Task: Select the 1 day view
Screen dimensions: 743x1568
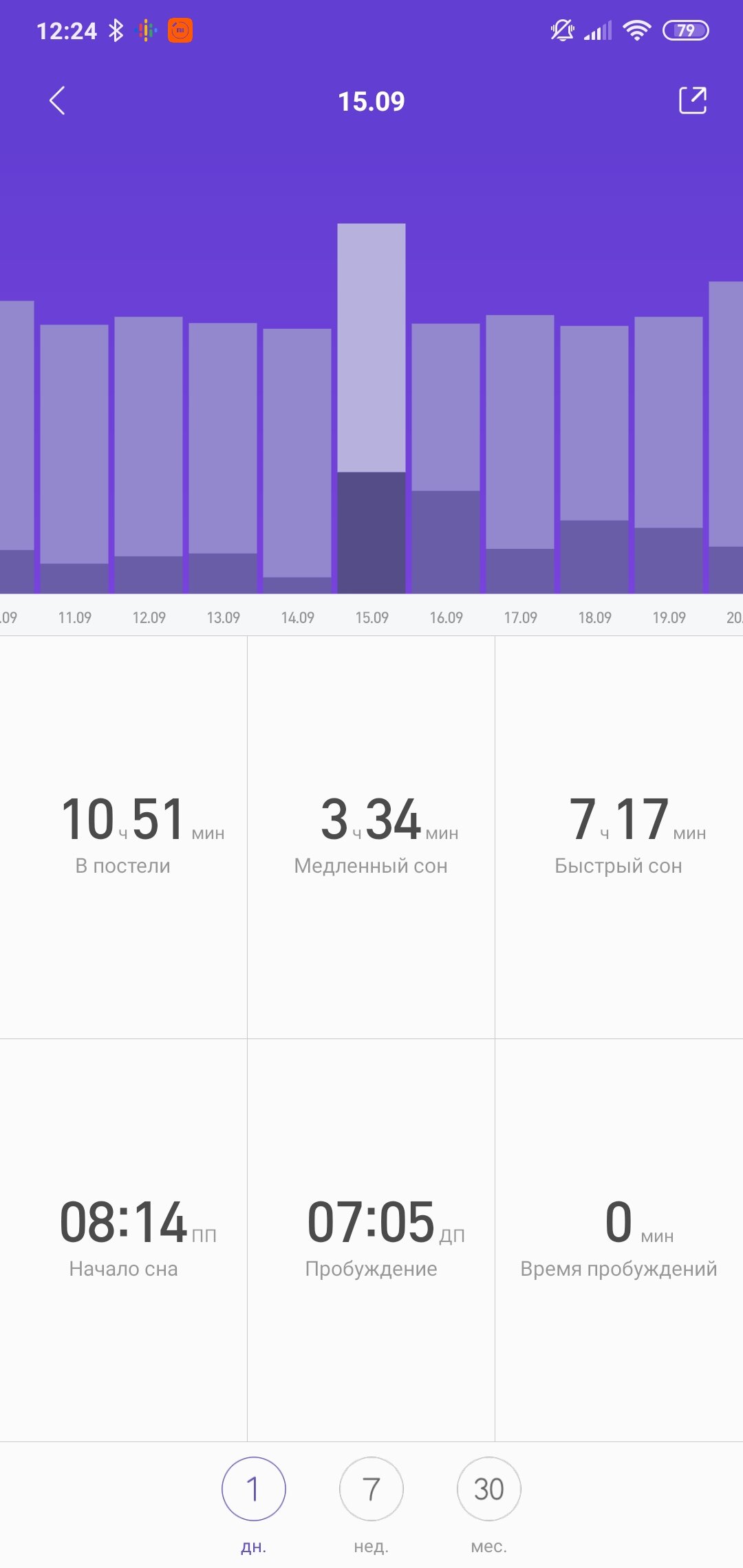Action: coord(253,1489)
